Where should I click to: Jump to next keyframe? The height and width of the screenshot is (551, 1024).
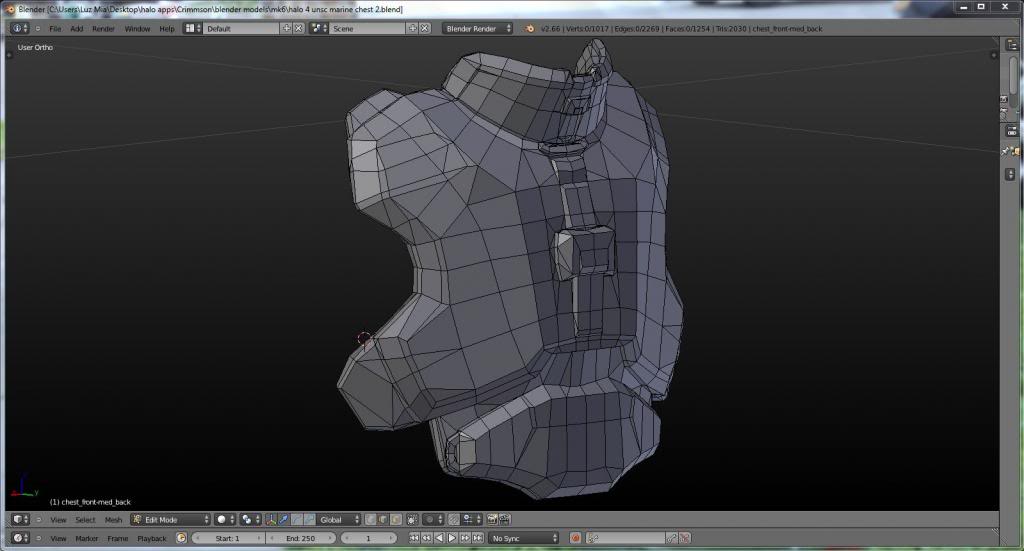465,538
